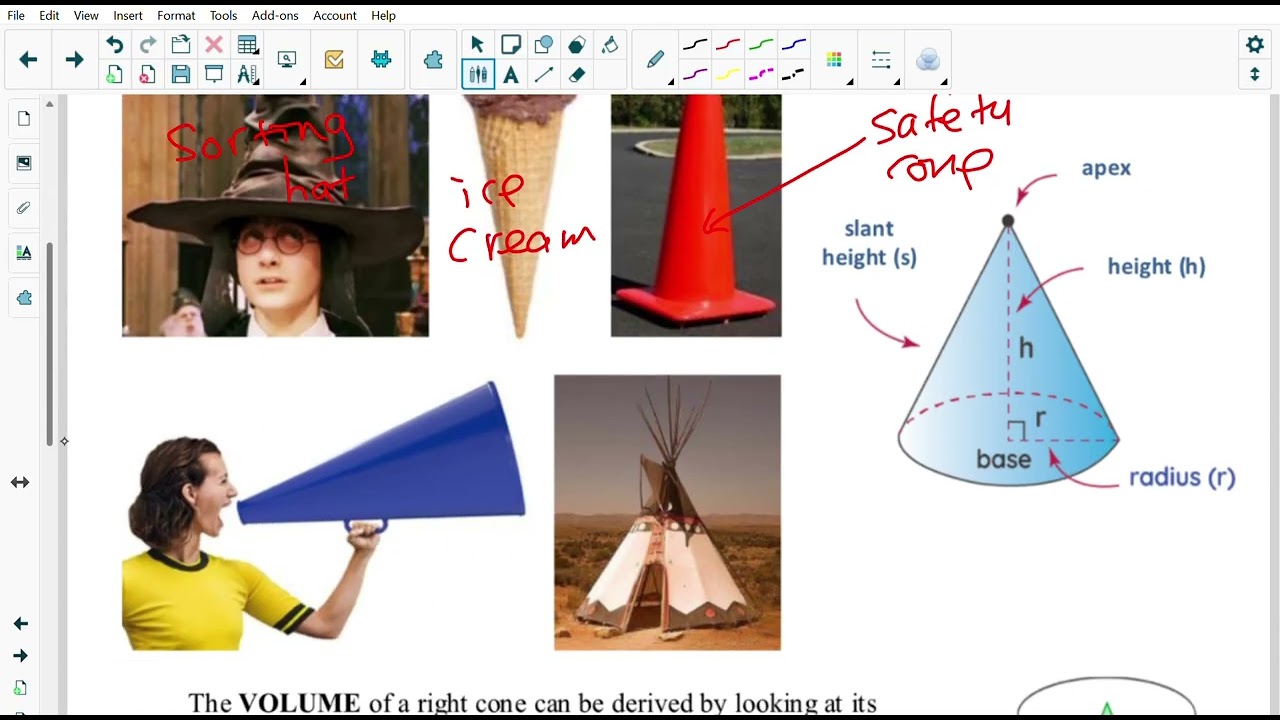Screen dimensions: 1280x720
Task: Open the View menu
Action: (x=87, y=15)
